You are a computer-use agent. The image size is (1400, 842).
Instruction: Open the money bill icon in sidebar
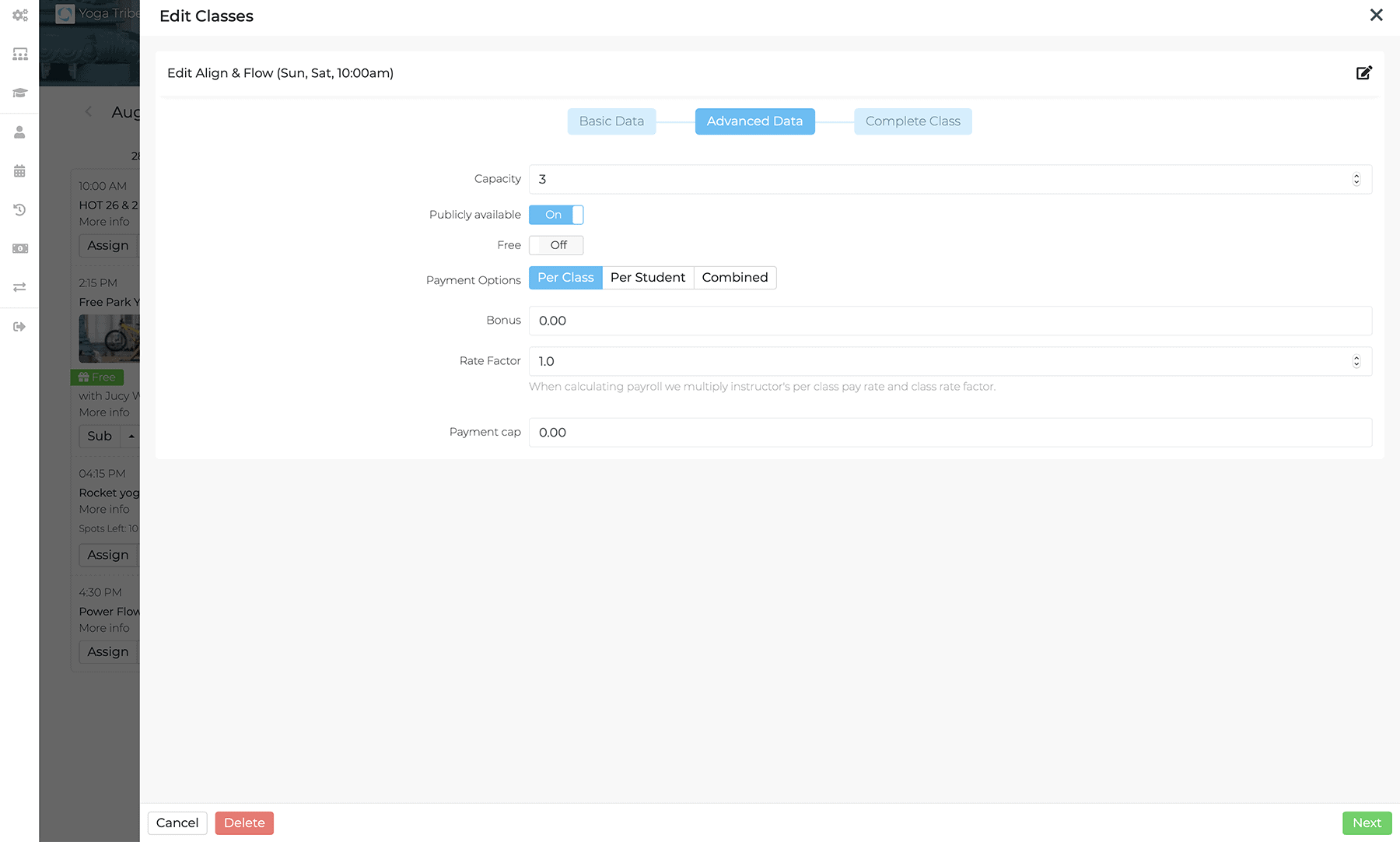20,248
